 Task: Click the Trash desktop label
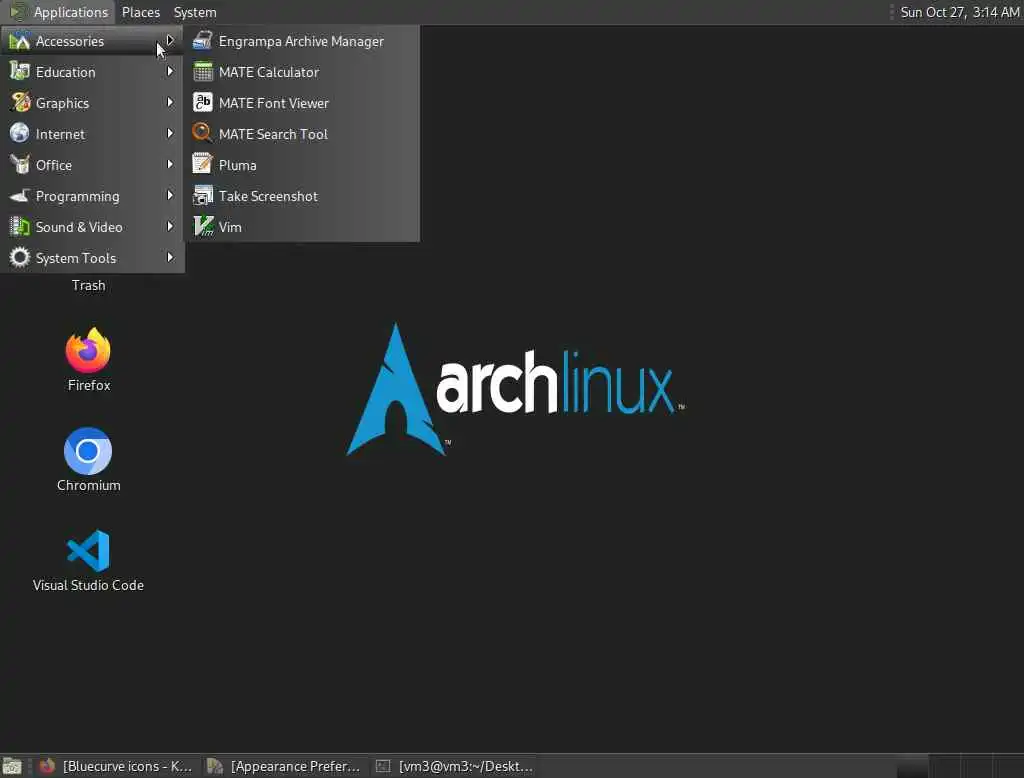[88, 285]
